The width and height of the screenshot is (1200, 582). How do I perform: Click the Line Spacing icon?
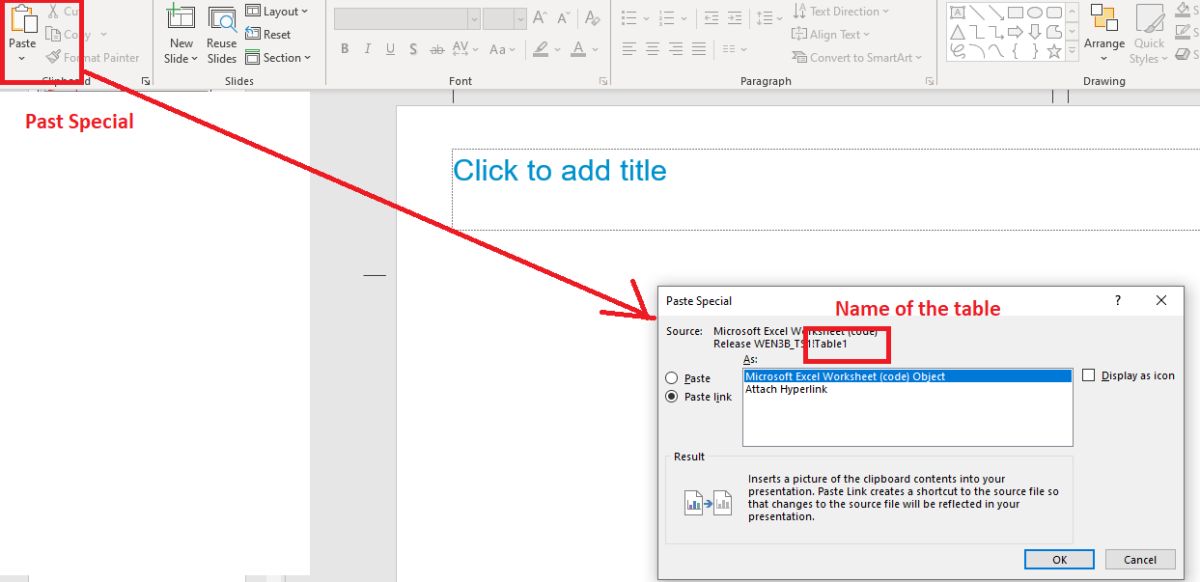click(765, 18)
